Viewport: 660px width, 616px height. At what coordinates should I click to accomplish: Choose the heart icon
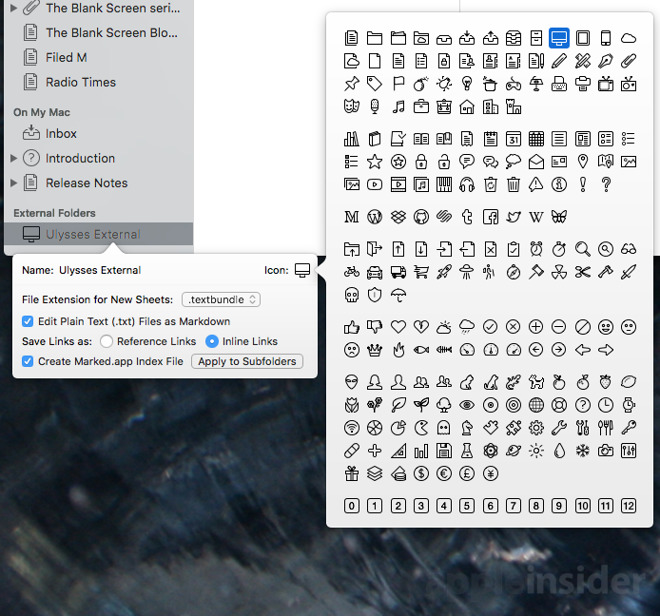click(398, 327)
